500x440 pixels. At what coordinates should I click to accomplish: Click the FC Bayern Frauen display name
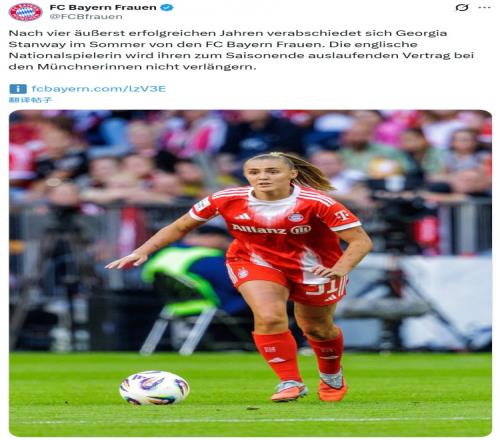click(103, 7)
